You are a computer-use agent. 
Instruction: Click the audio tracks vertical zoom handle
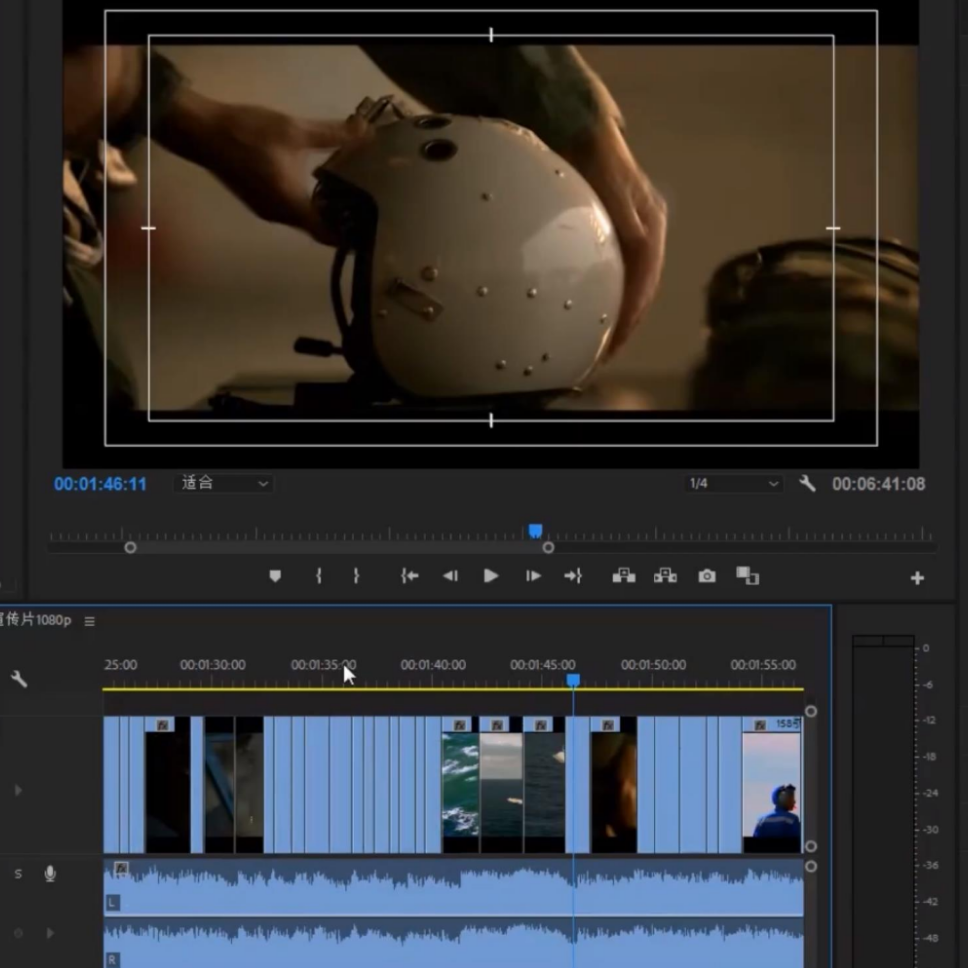coord(811,866)
